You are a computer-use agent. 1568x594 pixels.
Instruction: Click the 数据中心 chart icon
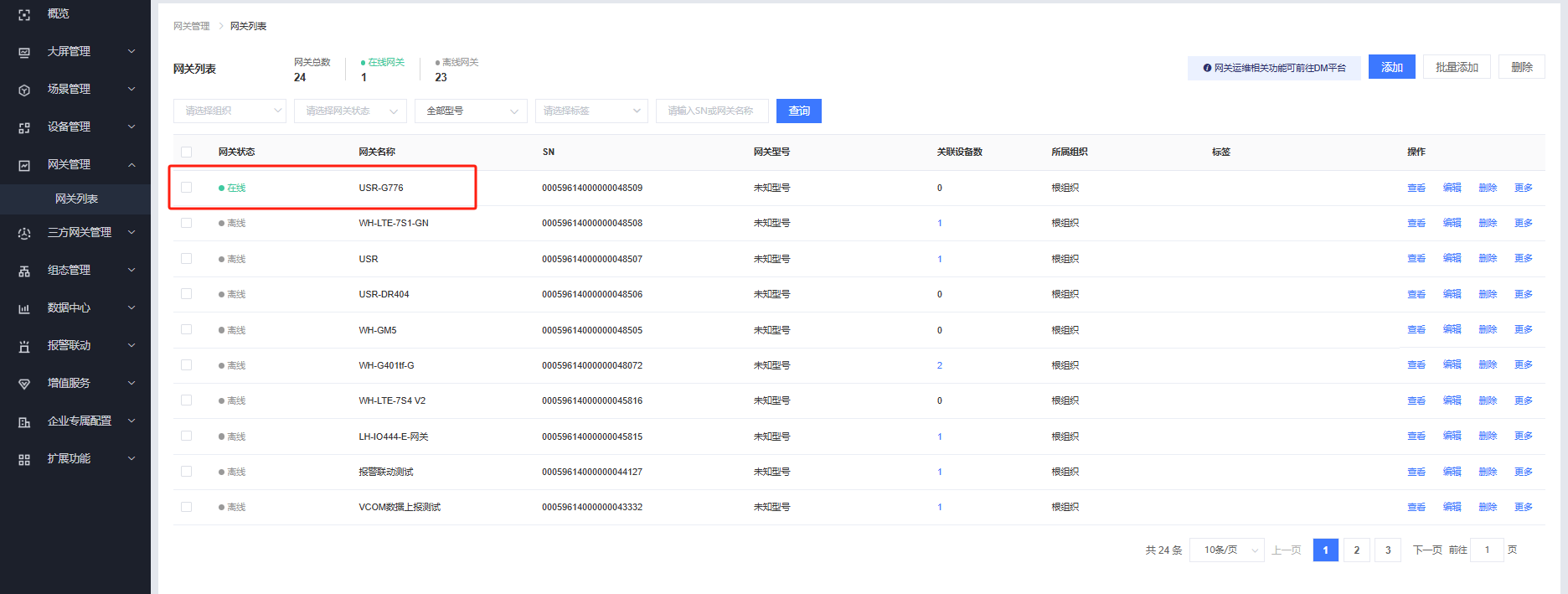coord(24,308)
